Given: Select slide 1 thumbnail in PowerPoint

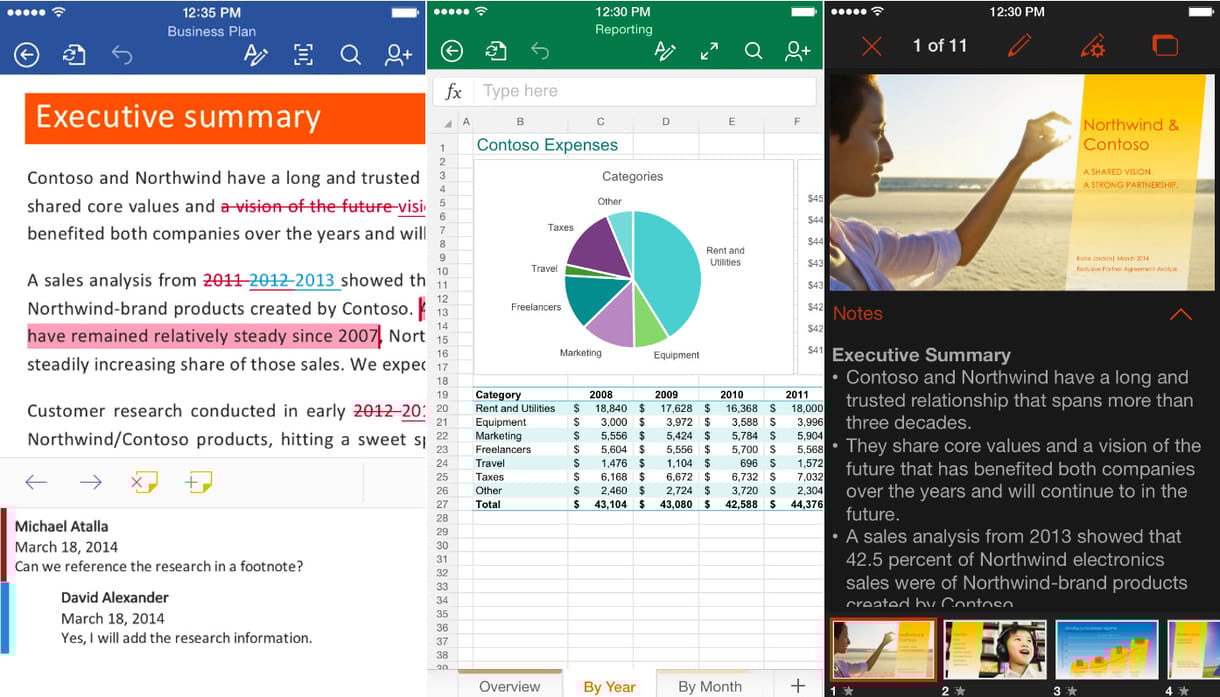Looking at the screenshot, I should point(885,649).
